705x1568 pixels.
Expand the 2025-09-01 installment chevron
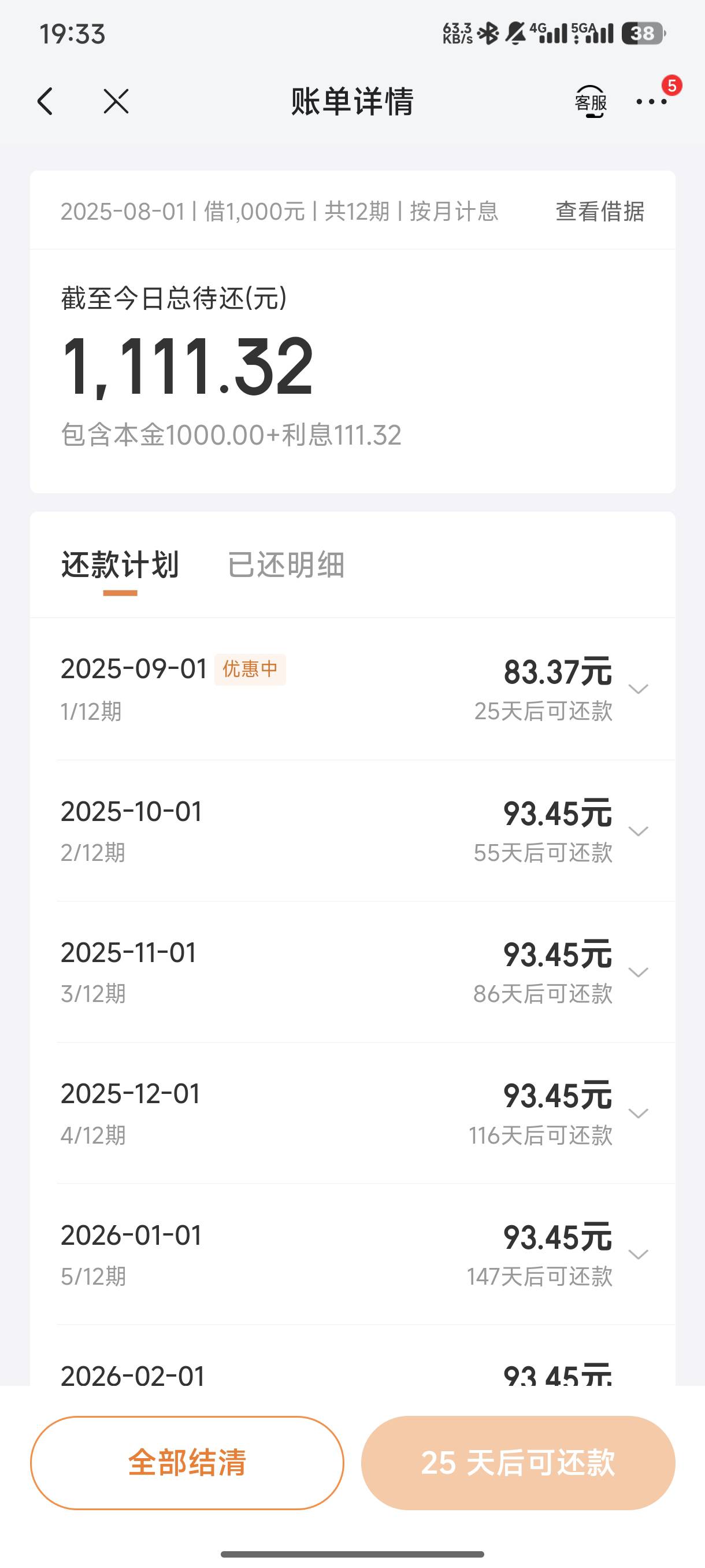point(638,689)
